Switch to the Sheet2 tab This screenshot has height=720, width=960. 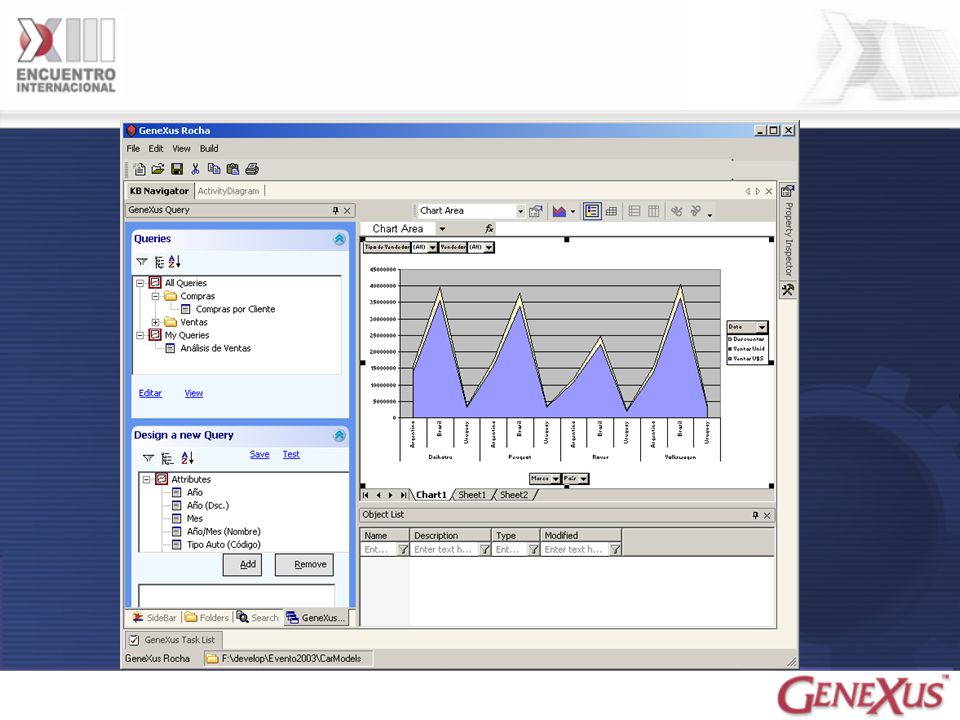click(514, 495)
